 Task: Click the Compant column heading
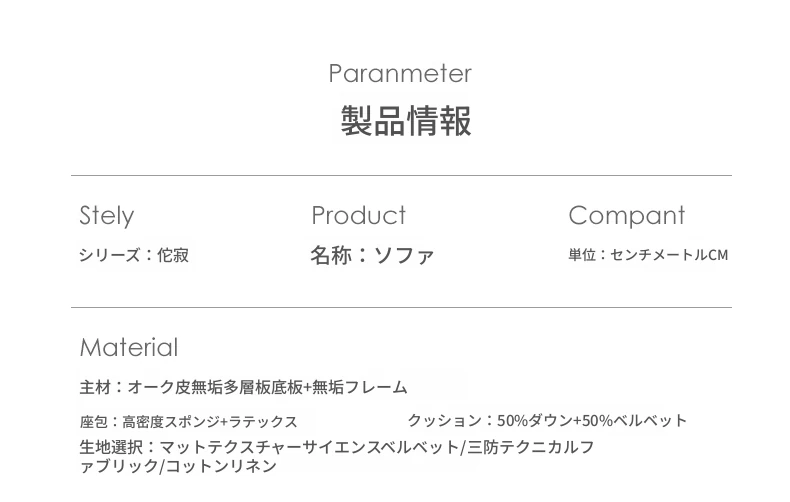coord(627,216)
